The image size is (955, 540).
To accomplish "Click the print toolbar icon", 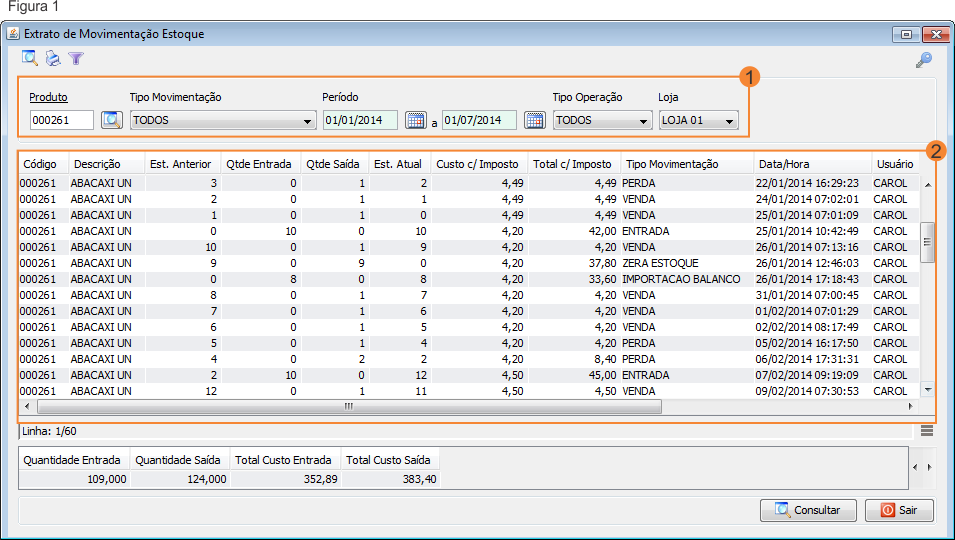I will point(53,58).
